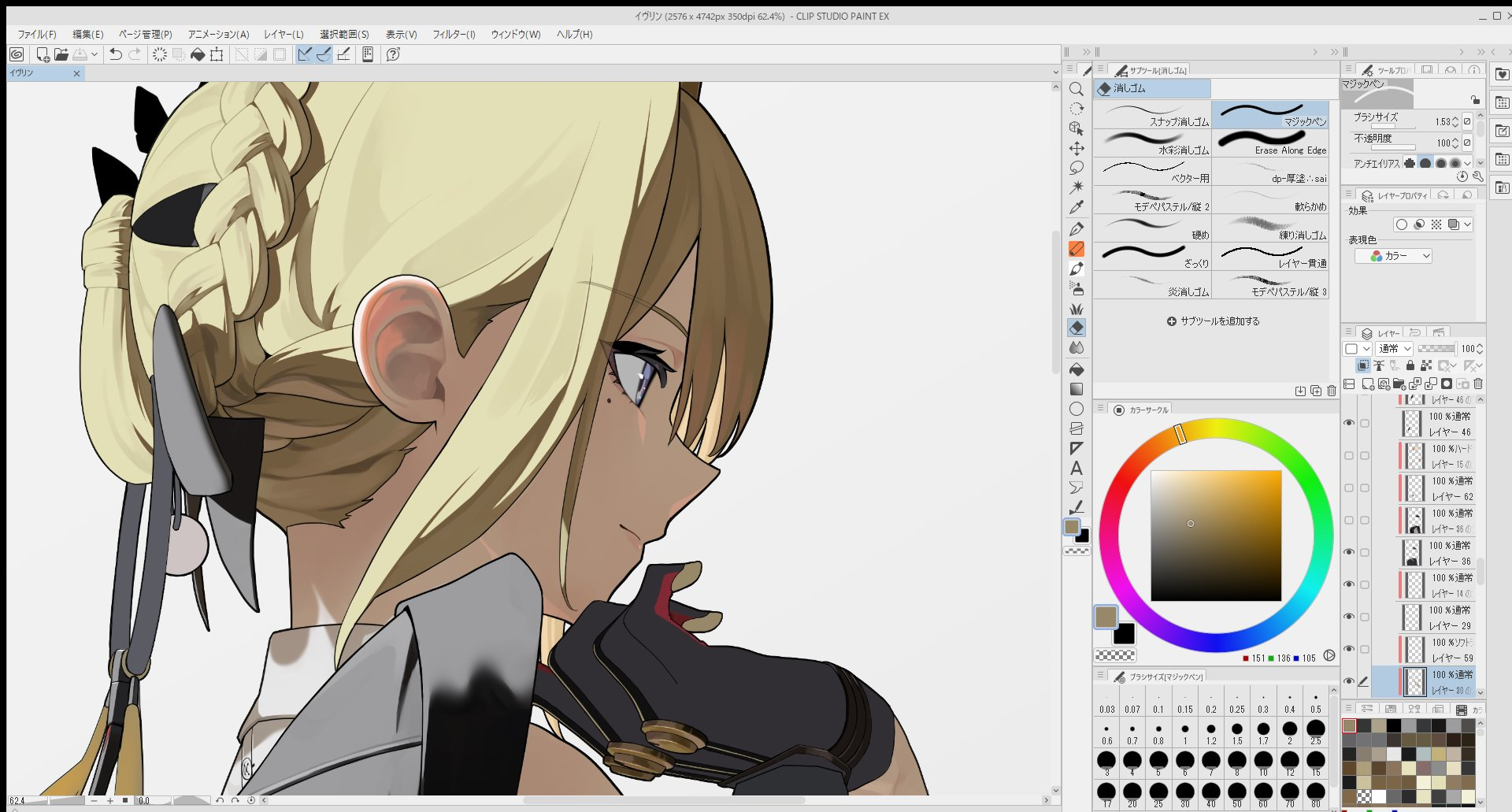This screenshot has height=812, width=1512.
Task: Click the New document icon
Action: coord(43,54)
